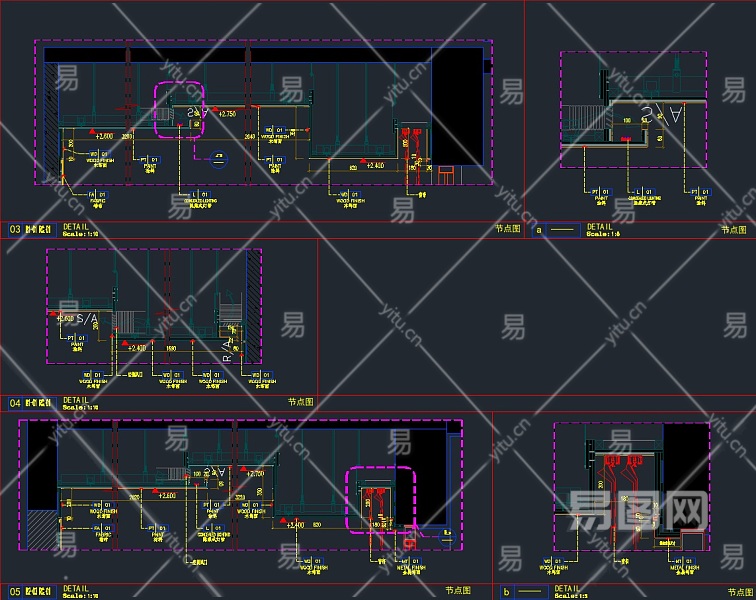Screen dimensions: 756x600
Task: Select the +2.750 elevation mark in detail 03
Action: pos(227,114)
